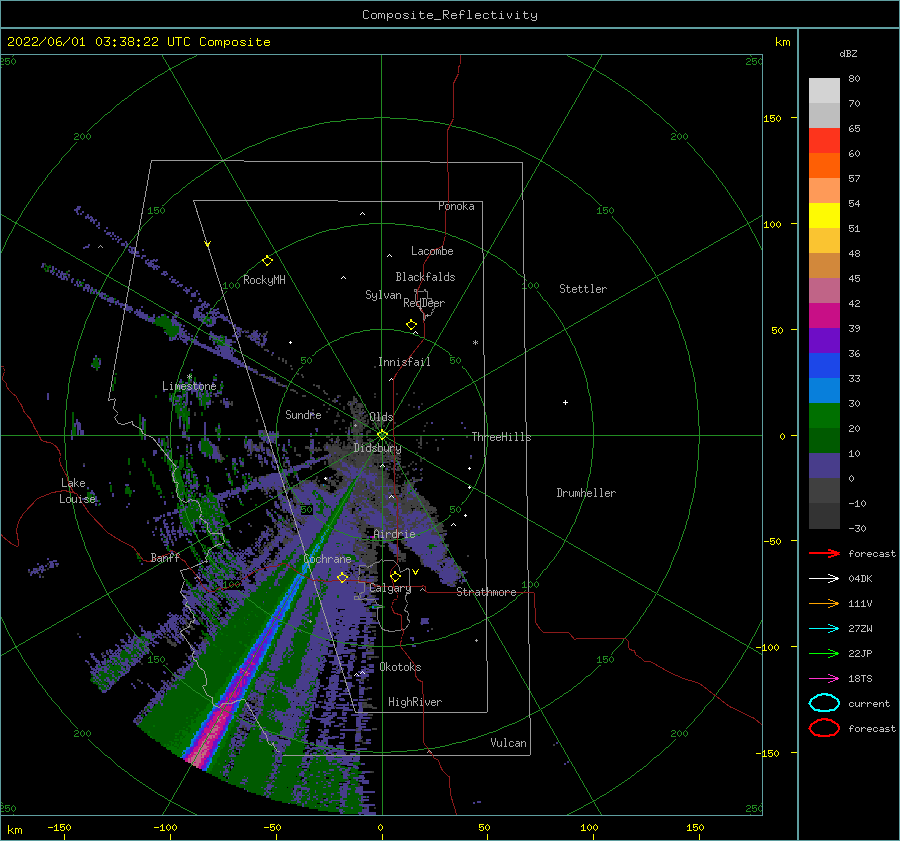The height and width of the screenshot is (841, 900).
Task: Click the yellow diamond marker below RedDeer
Action: pos(412,325)
